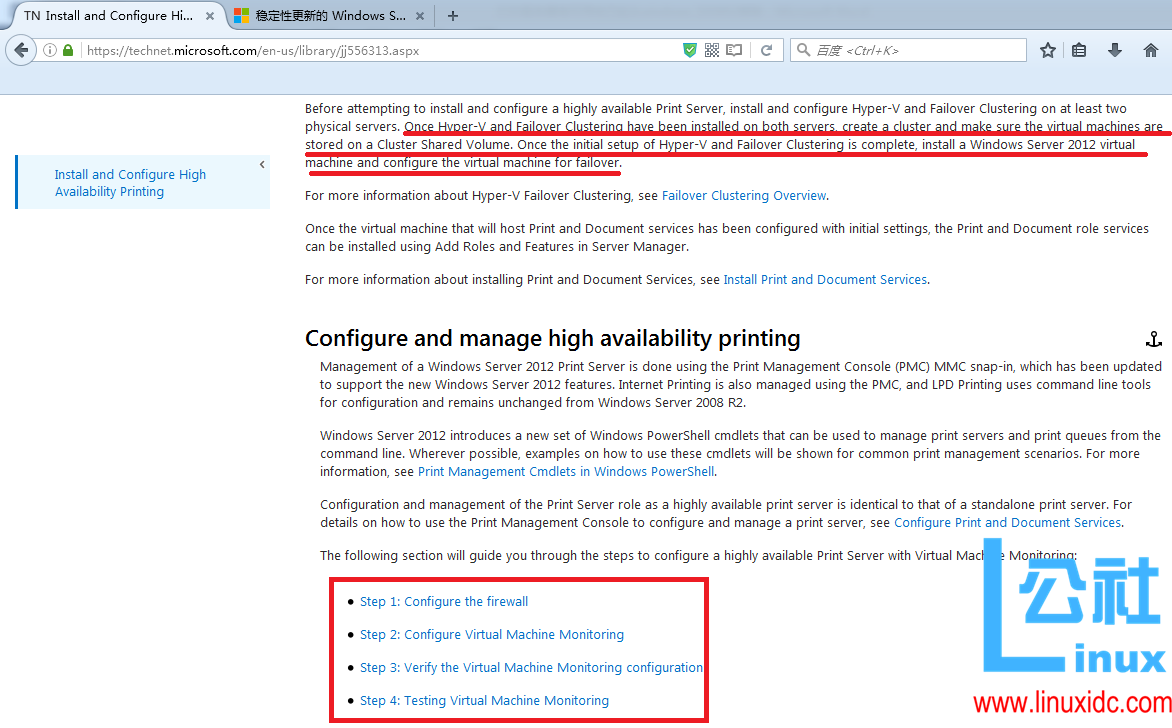Navigate back using the back arrow

coord(20,50)
